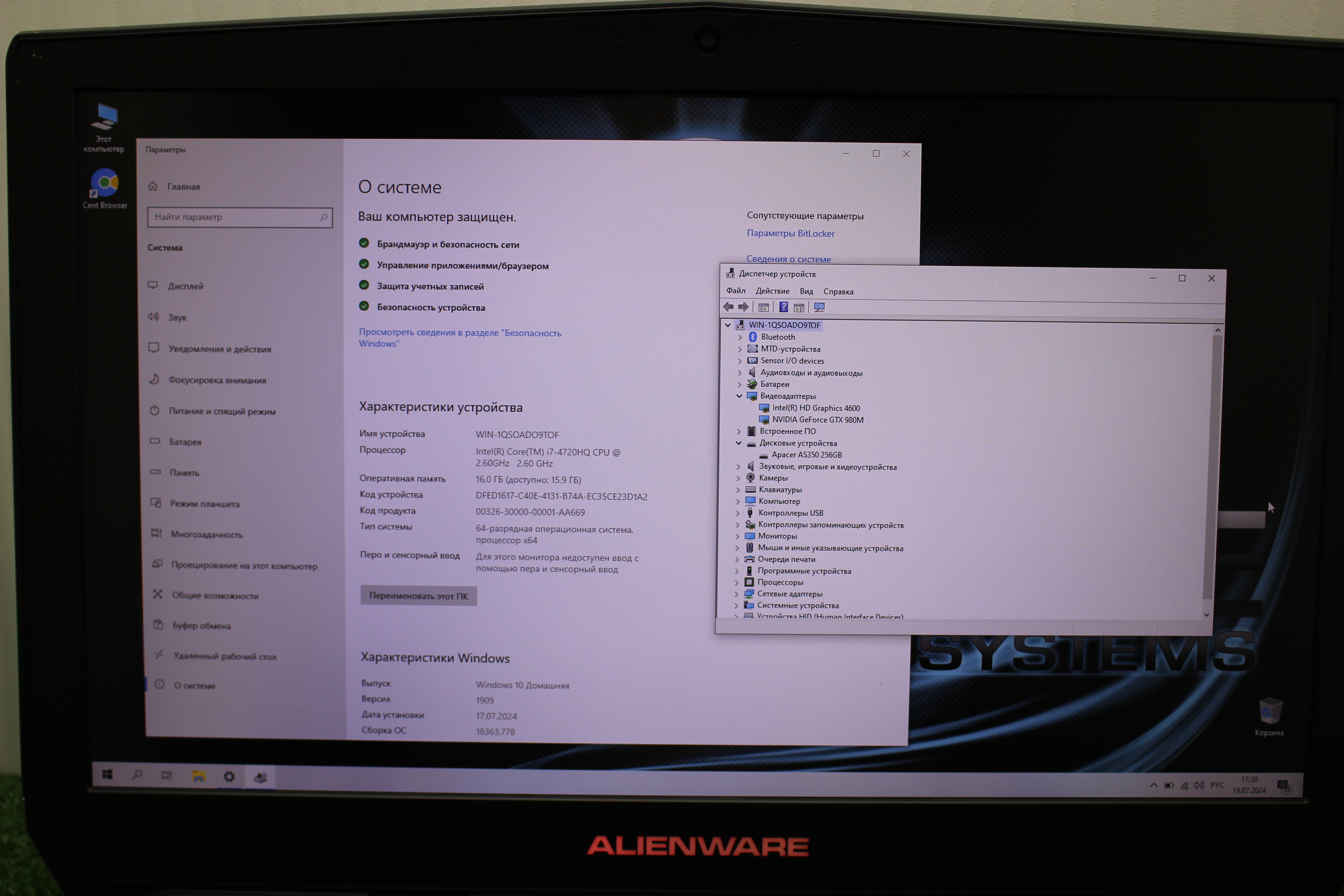The image size is (1344, 896).
Task: Expand Аудиовходы и аудиовыходы node
Action: [740, 373]
